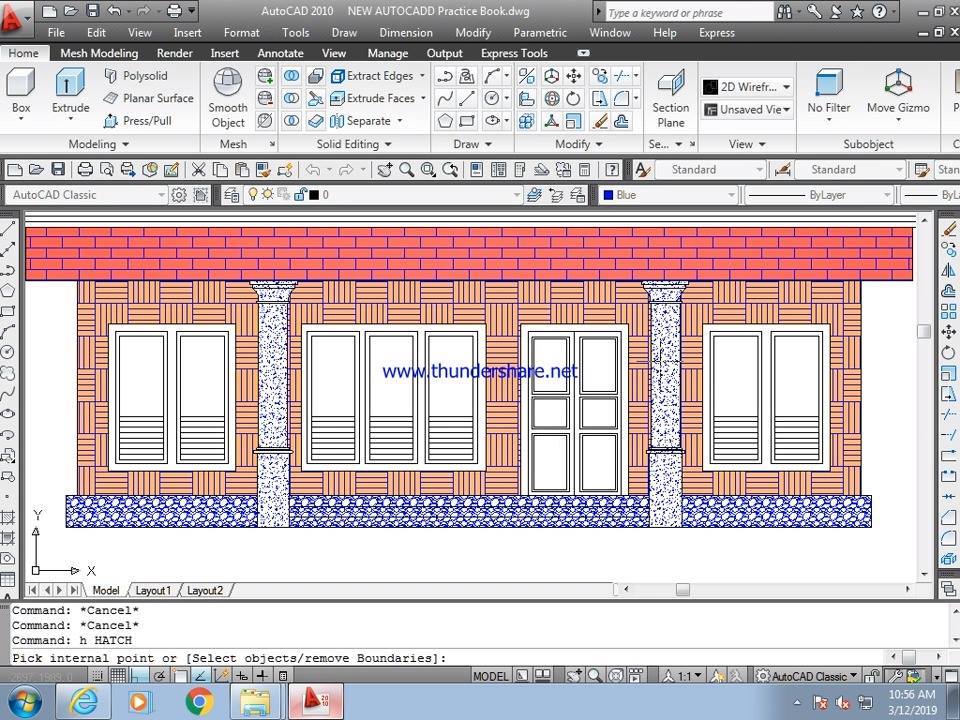Open Google Chrome from the taskbar

[200, 702]
